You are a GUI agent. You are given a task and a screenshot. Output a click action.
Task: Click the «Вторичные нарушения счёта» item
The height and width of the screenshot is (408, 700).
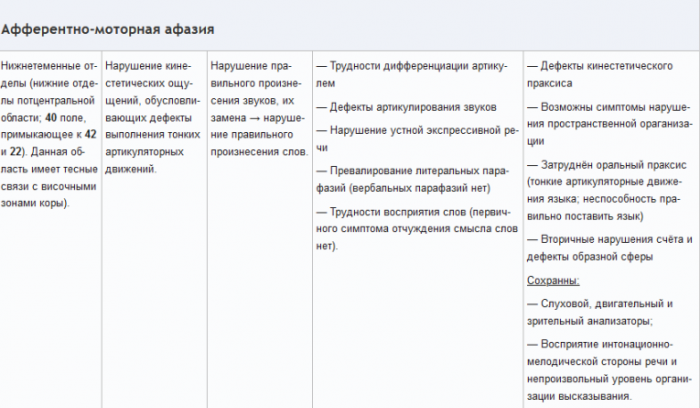tap(608, 238)
